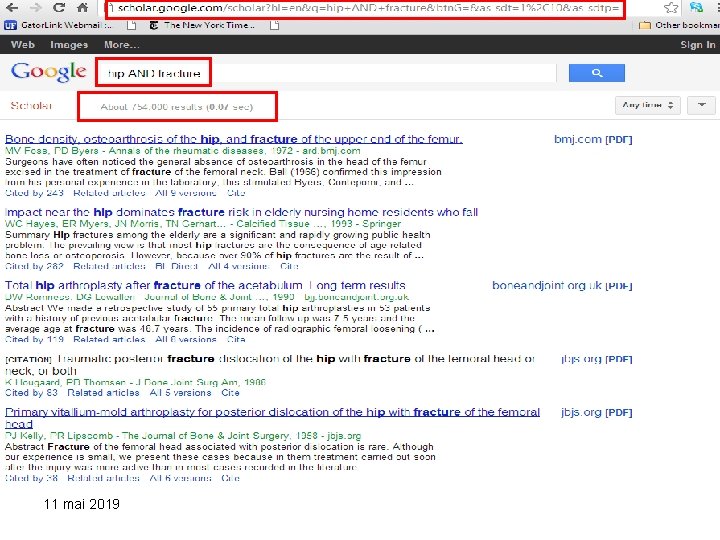This screenshot has width=720, height=540.
Task: Click Cite under the Hougaard, Thomsen citation
Action: (x=230, y=393)
